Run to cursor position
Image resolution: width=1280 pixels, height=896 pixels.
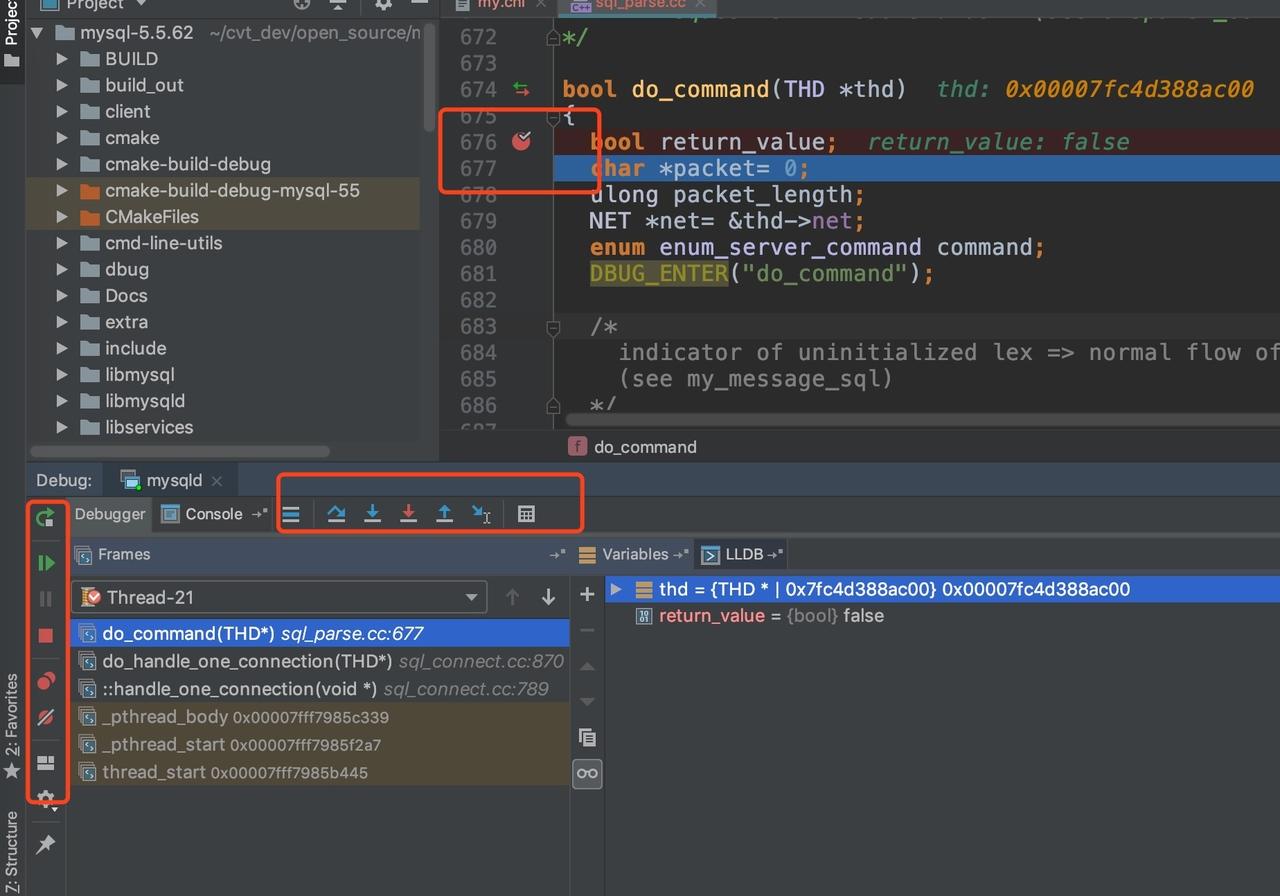[x=481, y=514]
